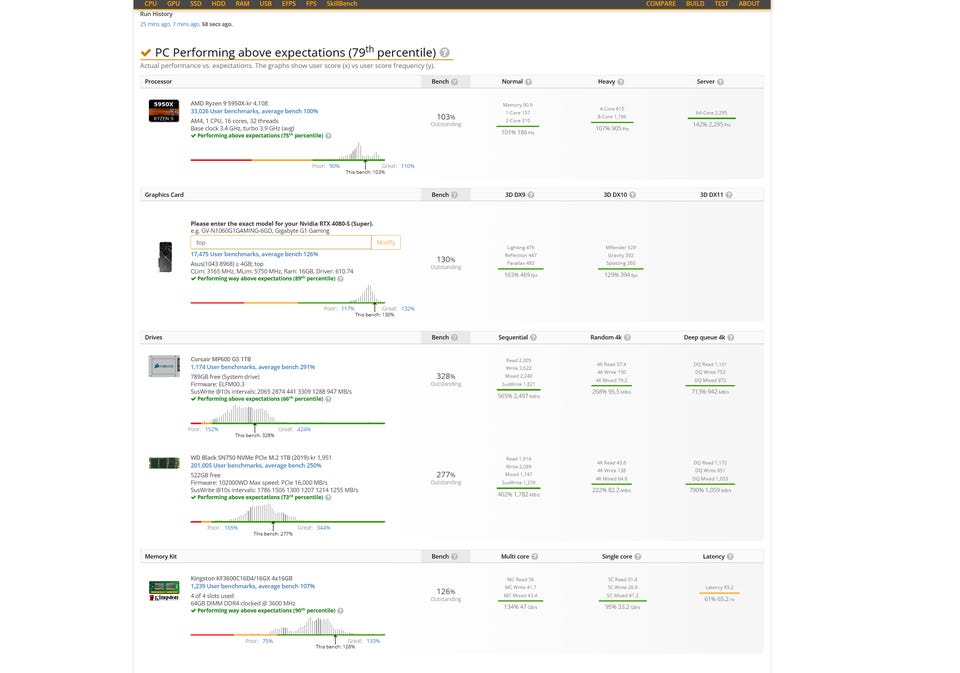
Task: Click Bench help icon in Memory Kit header
Action: pyautogui.click(x=454, y=557)
